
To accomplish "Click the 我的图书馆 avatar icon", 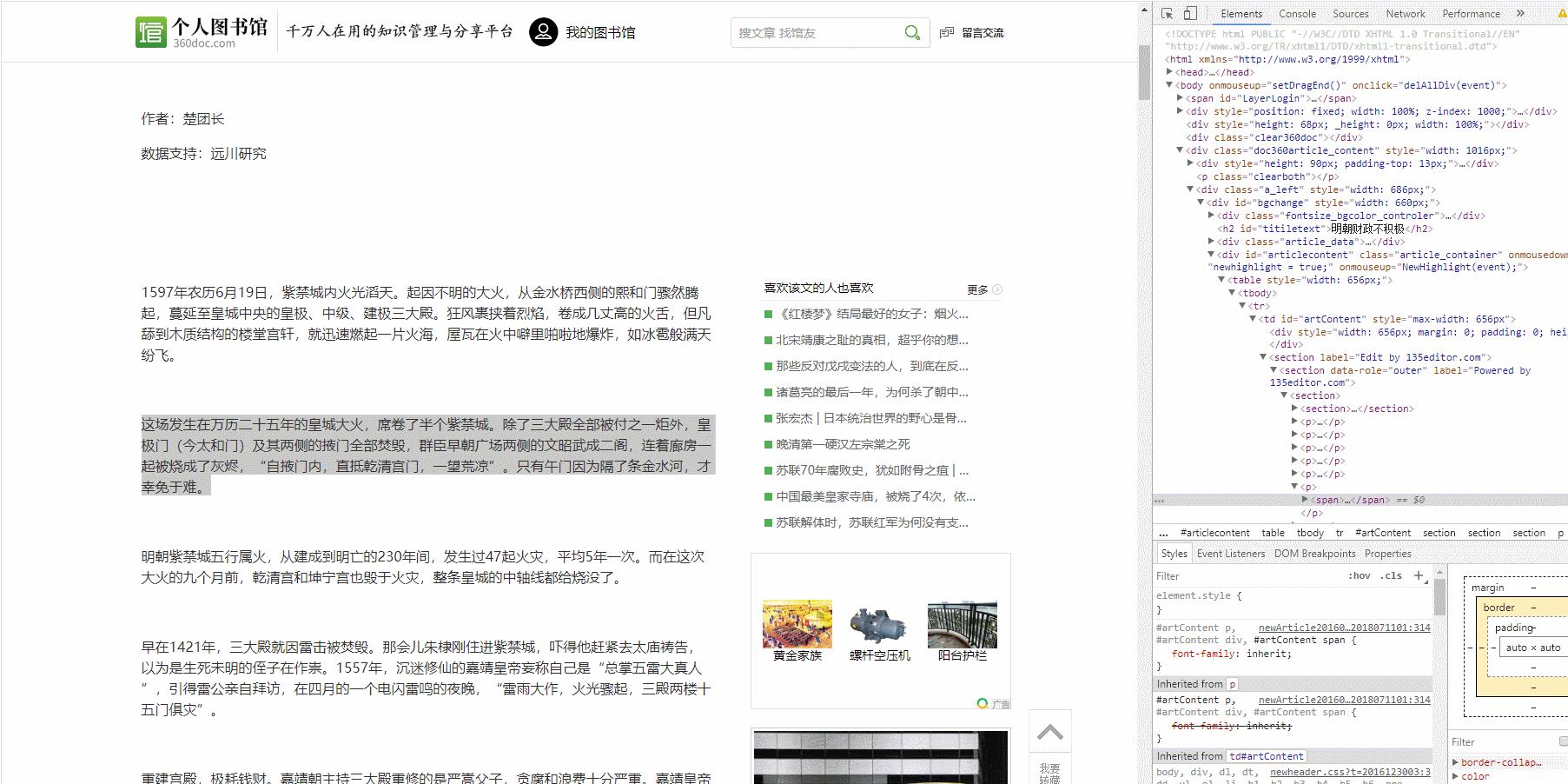I will (543, 32).
